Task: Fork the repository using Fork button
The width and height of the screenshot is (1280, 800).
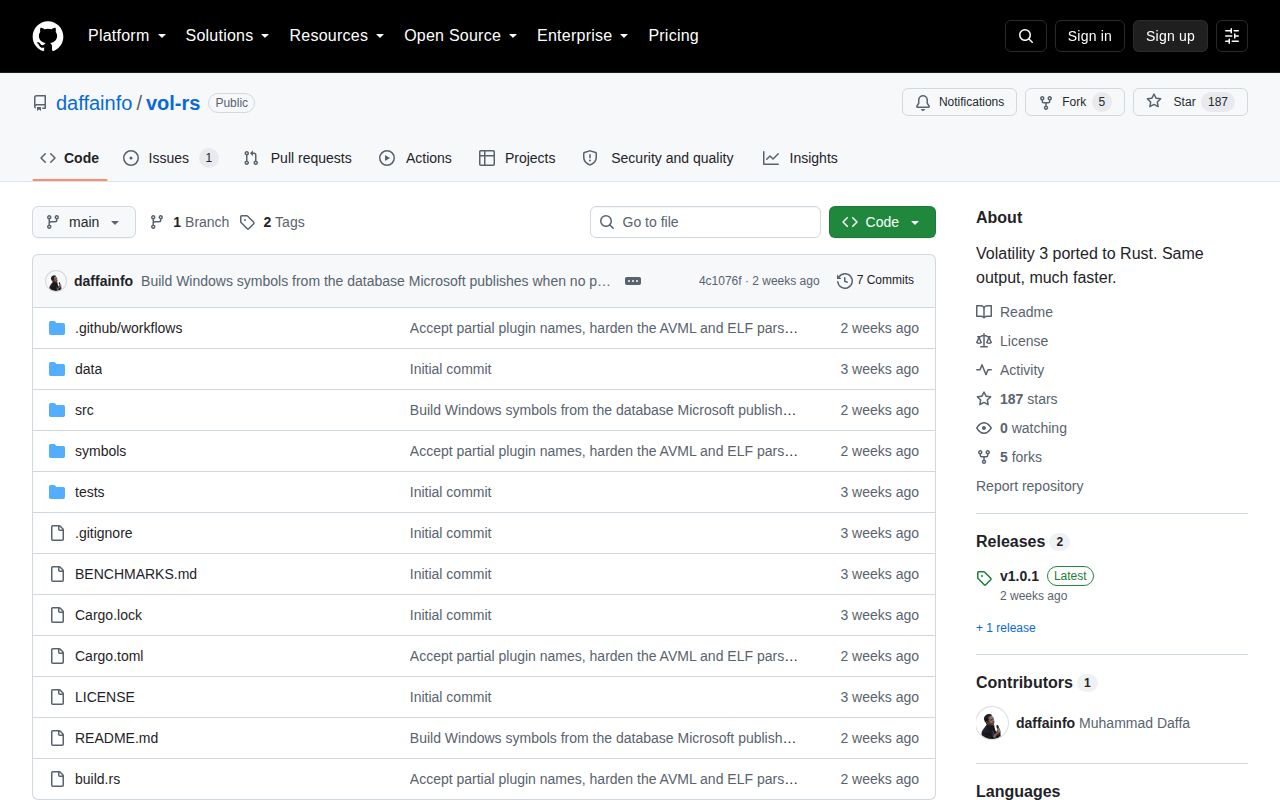Action: point(1074,102)
